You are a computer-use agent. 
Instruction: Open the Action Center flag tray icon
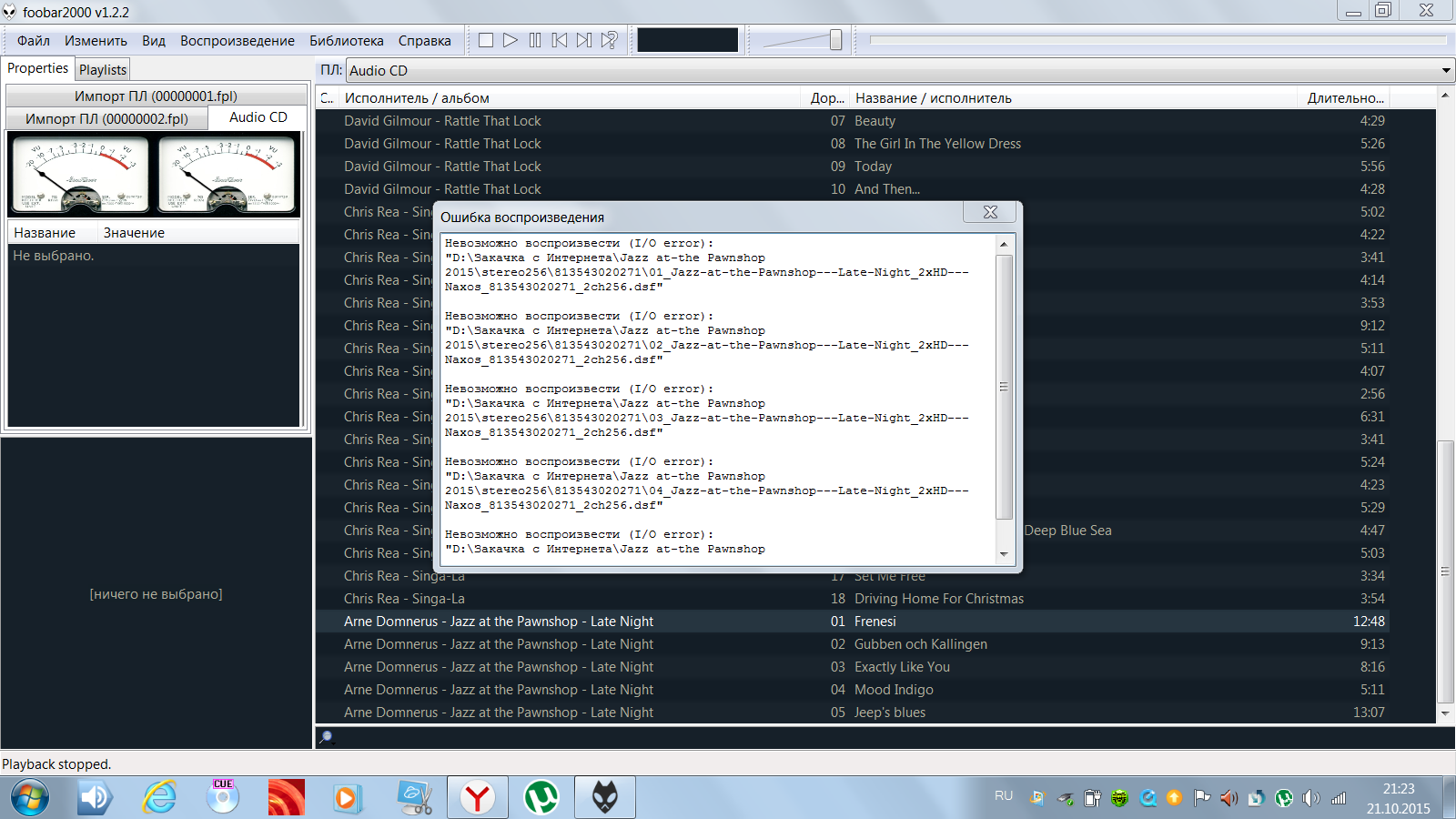(1202, 798)
